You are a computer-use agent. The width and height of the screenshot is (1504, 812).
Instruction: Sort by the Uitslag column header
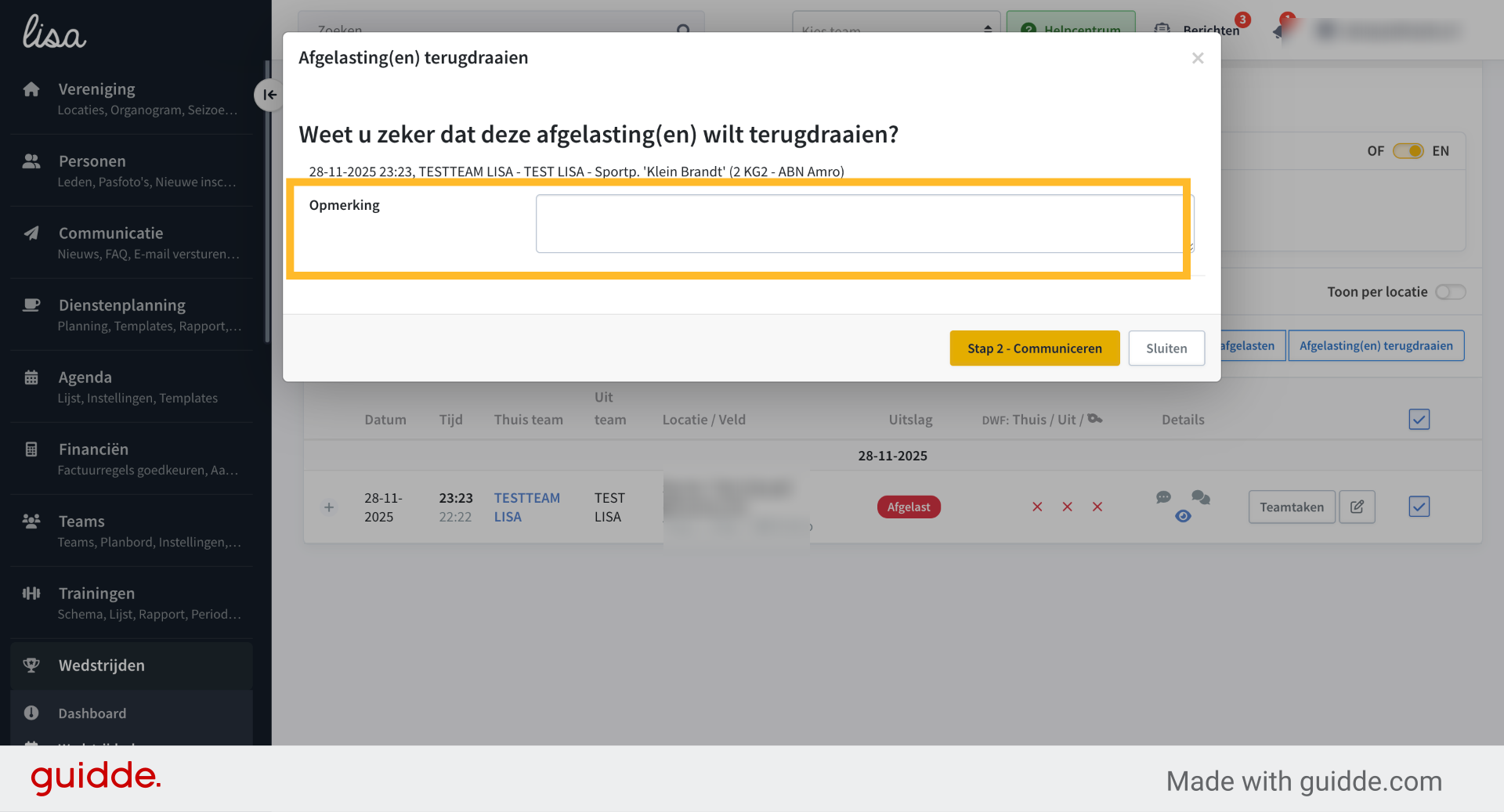910,420
